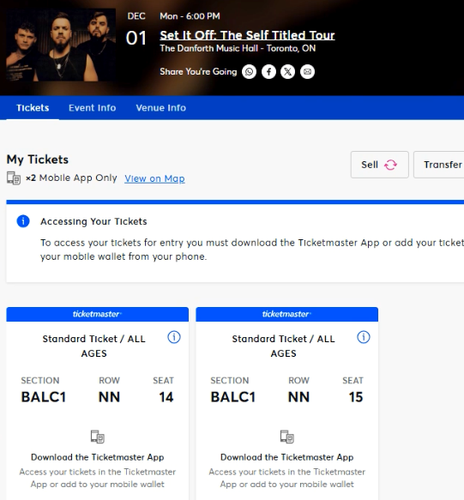Open the View on Map link
Image resolution: width=464 pixels, height=500 pixels.
coord(155,178)
